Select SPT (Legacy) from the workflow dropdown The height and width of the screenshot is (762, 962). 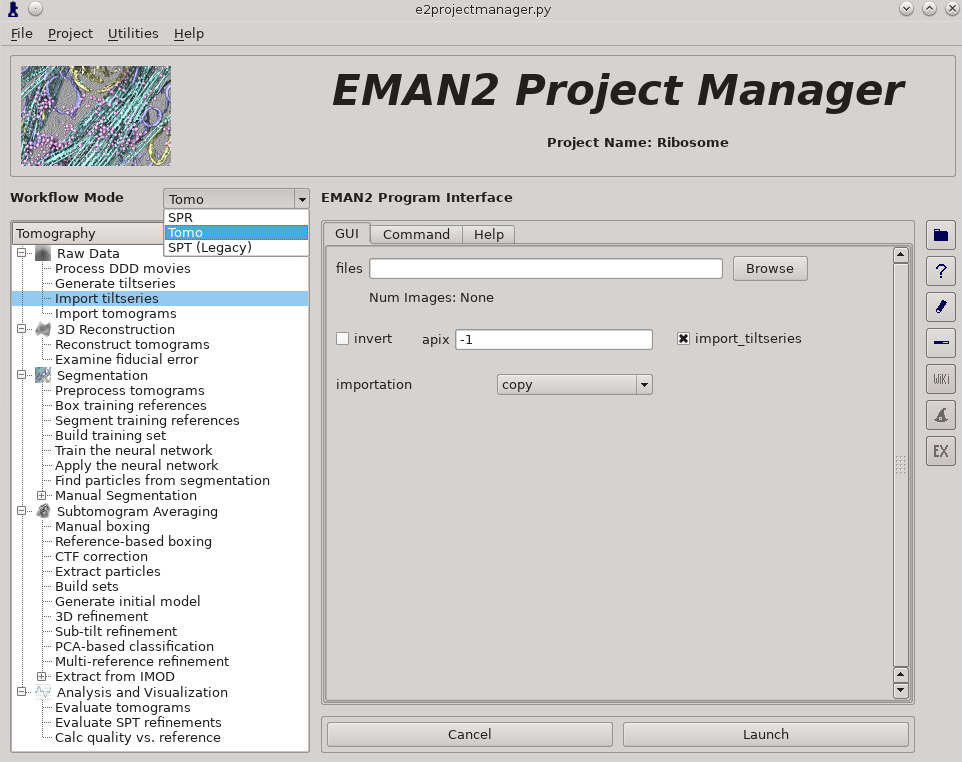tap(212, 247)
